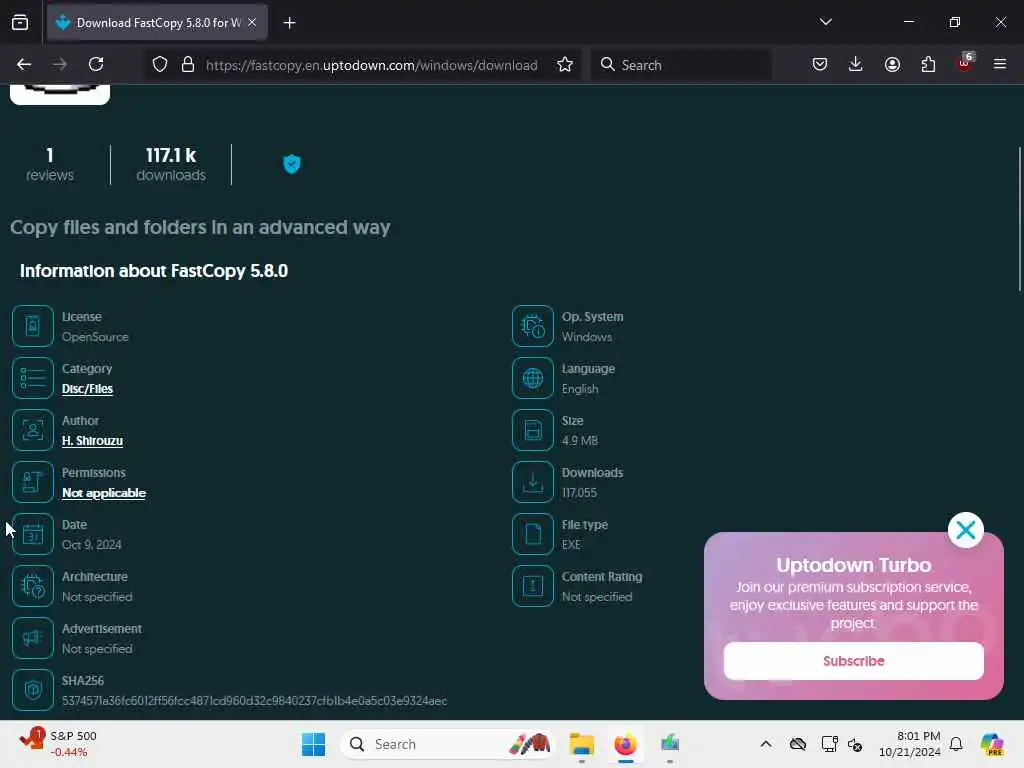Open Firefox View recent browsing button
The height and width of the screenshot is (768, 1024).
point(20,22)
